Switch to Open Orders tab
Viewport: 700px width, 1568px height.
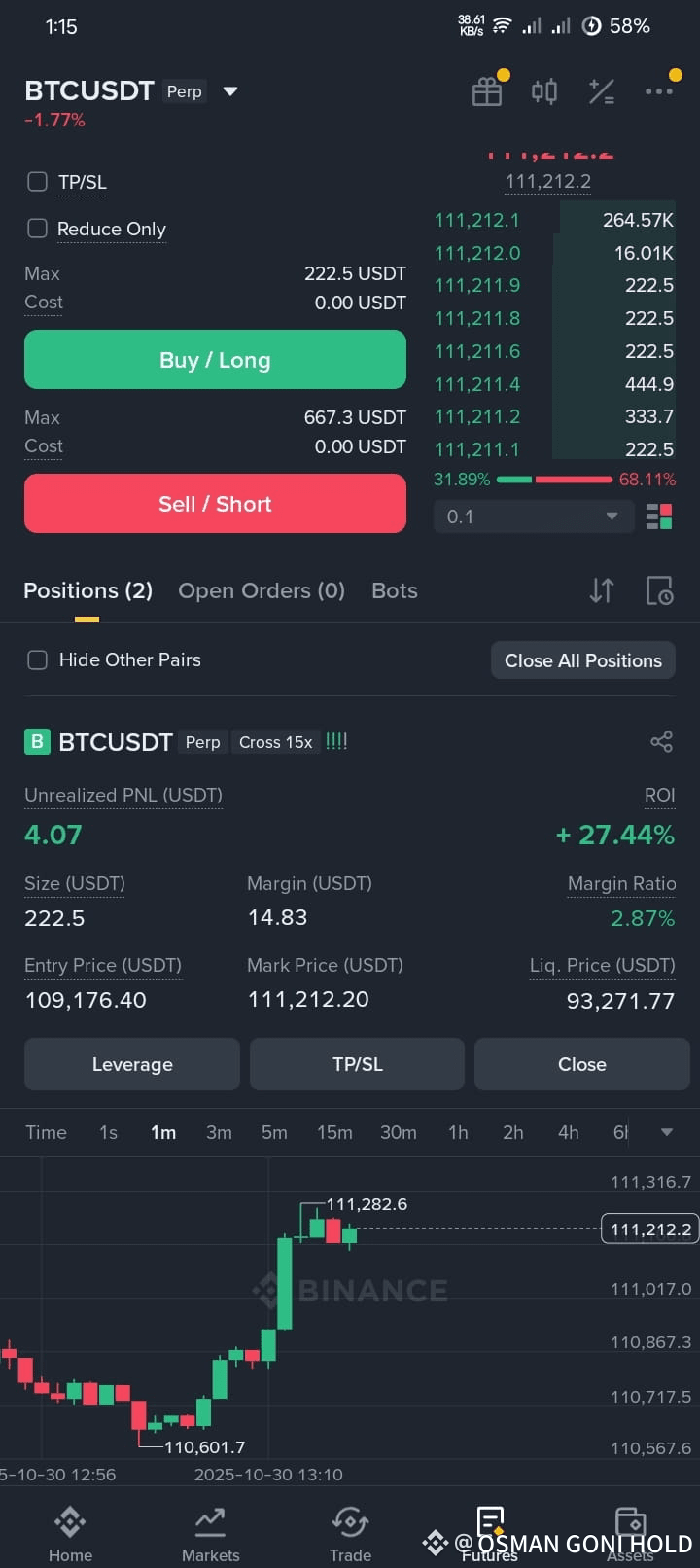point(262,591)
